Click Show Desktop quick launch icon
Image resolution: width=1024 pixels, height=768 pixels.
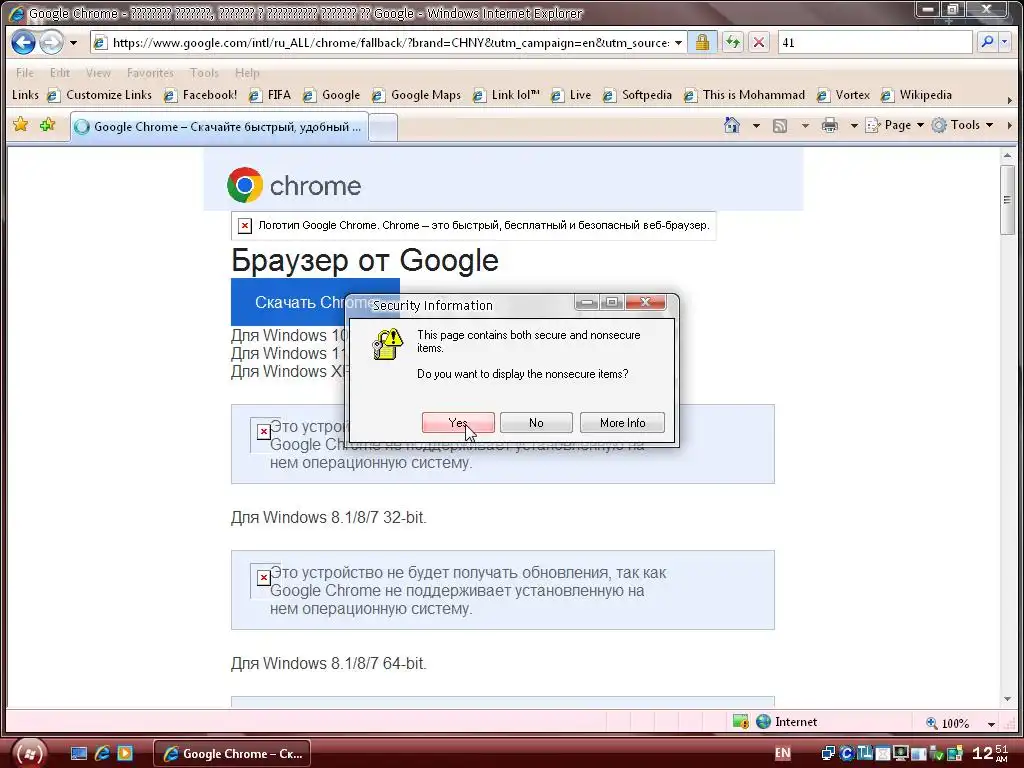(79, 754)
